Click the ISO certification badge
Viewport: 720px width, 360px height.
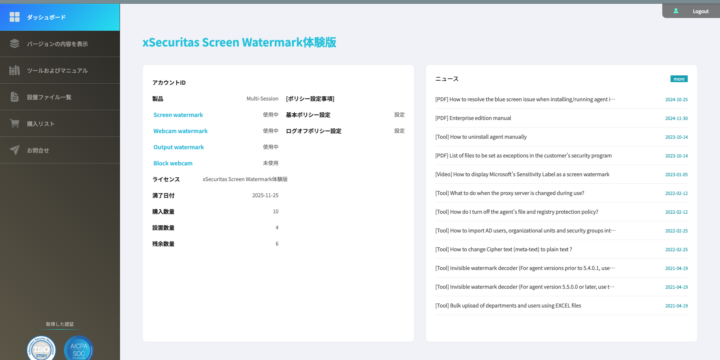(41, 349)
